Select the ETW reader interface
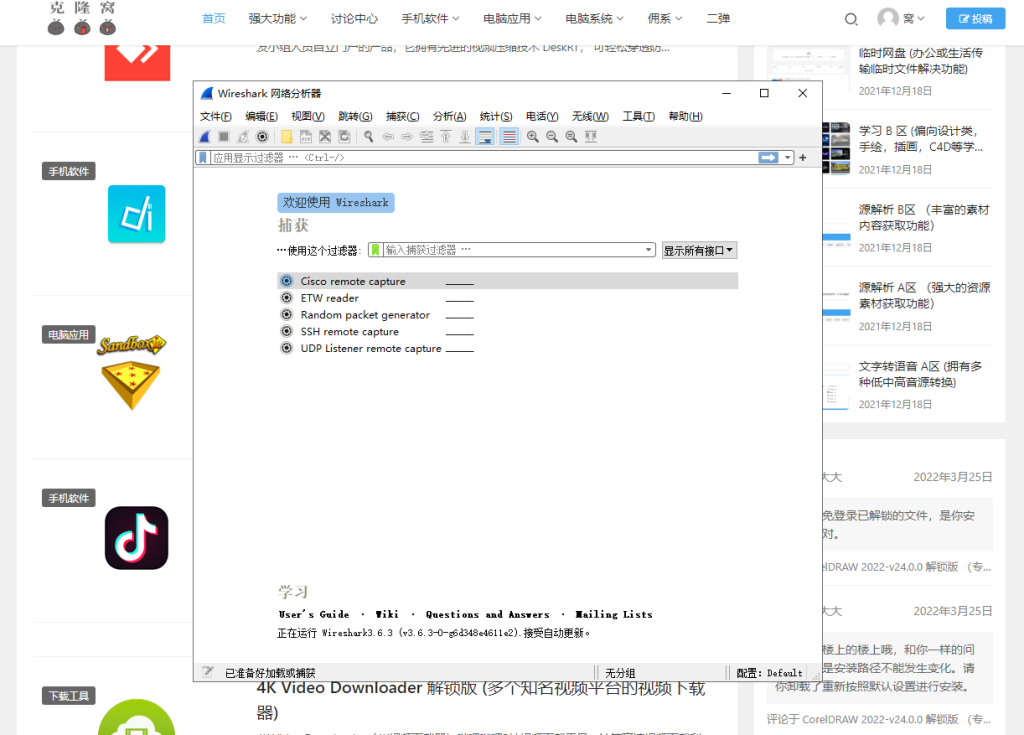1024x735 pixels. (x=507, y=298)
